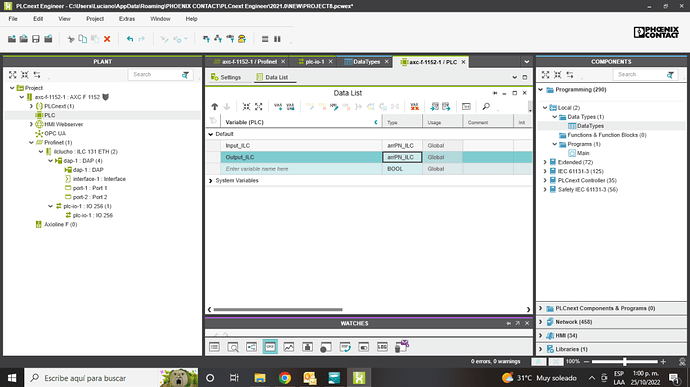The image size is (690, 387).
Task: Click the Variable (PLC) column header
Action: (x=301, y=122)
